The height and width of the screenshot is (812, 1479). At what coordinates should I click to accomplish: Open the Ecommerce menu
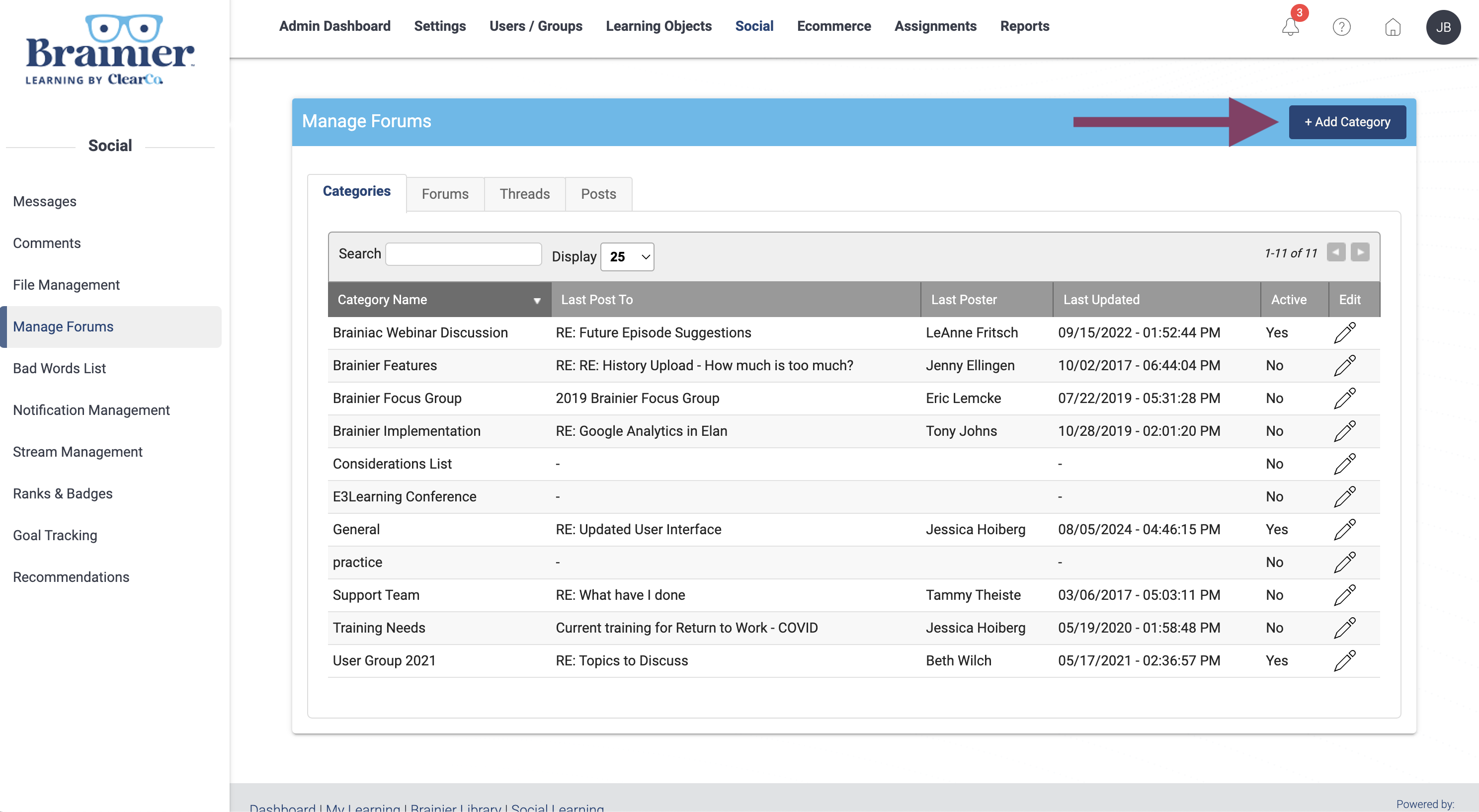click(833, 26)
